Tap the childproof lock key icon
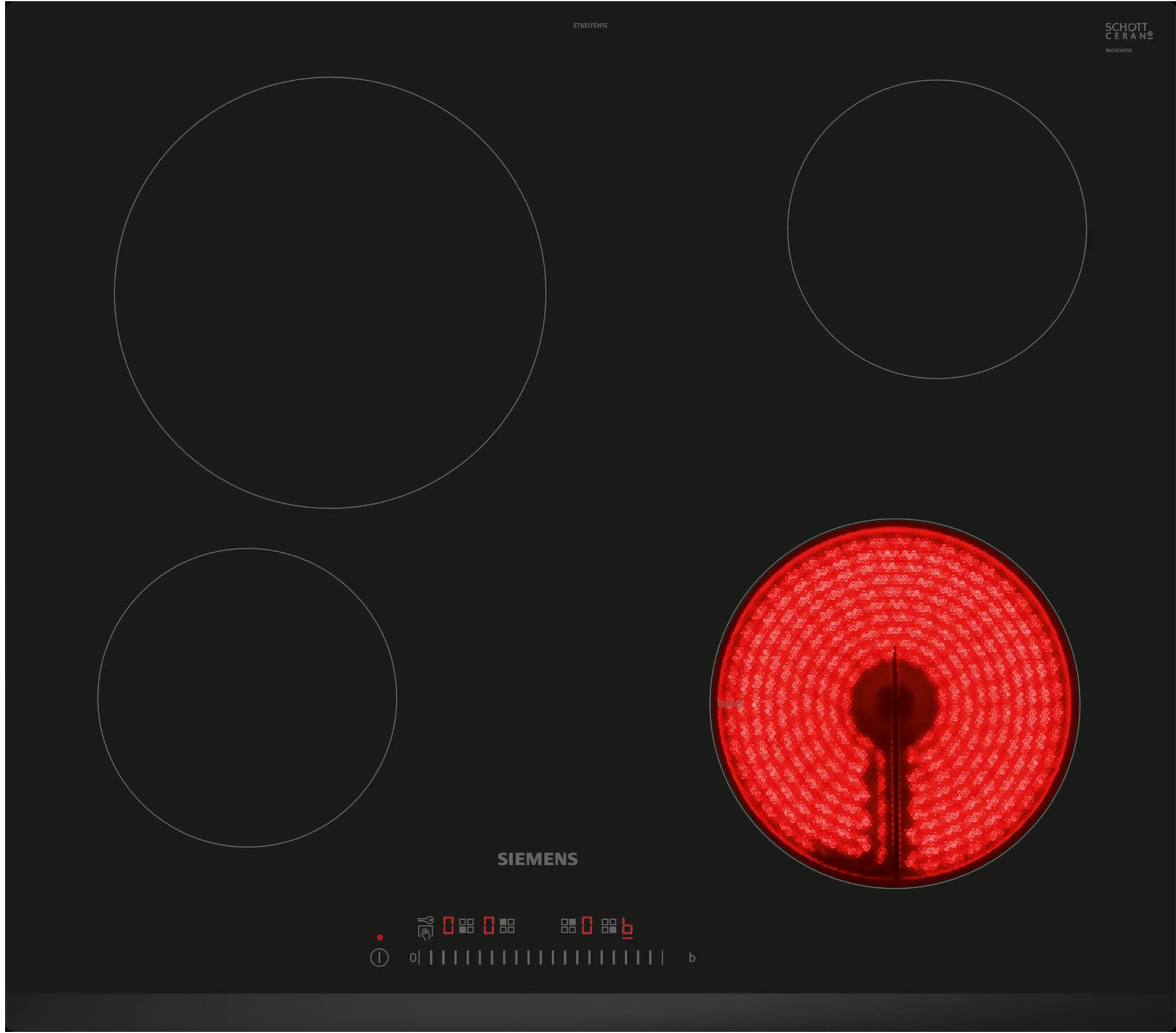 (x=426, y=920)
